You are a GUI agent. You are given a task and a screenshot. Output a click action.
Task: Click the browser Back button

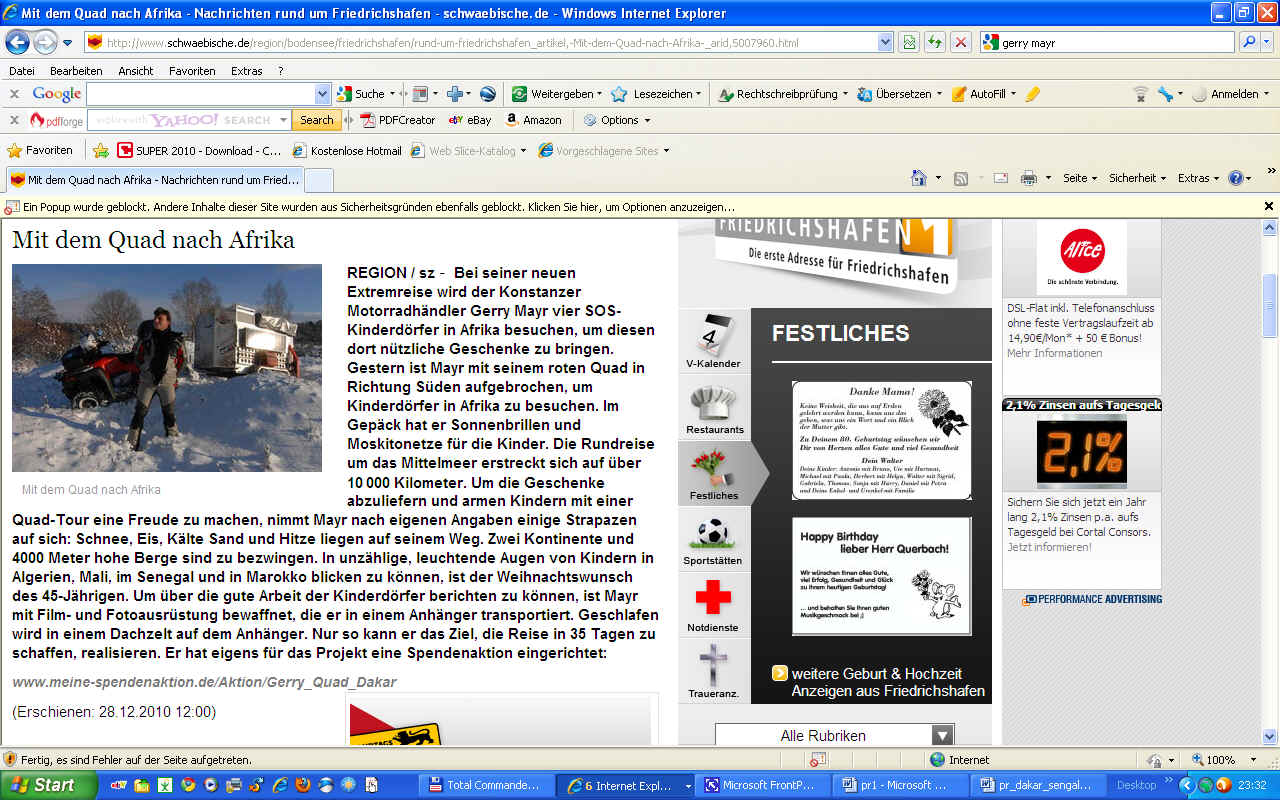(x=17, y=42)
